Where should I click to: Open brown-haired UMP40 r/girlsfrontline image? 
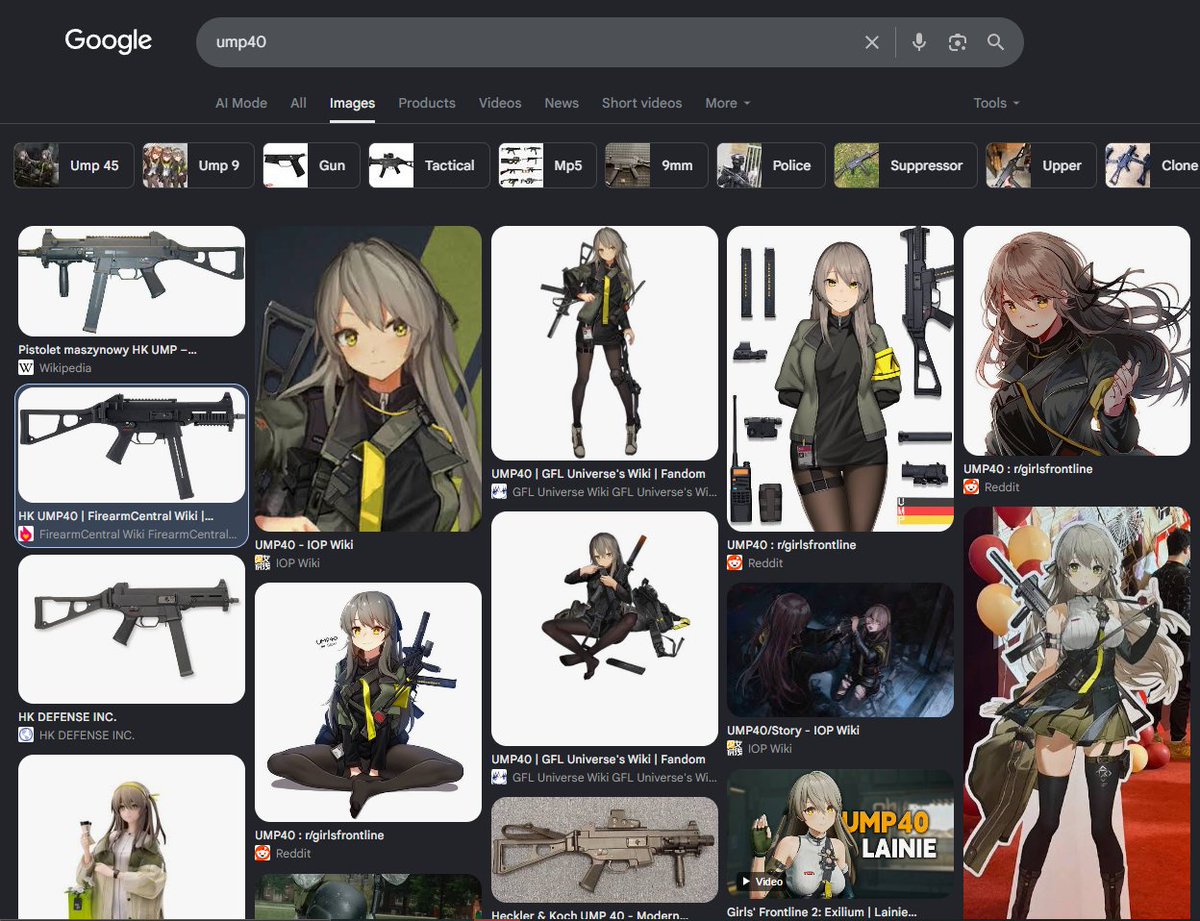1077,340
